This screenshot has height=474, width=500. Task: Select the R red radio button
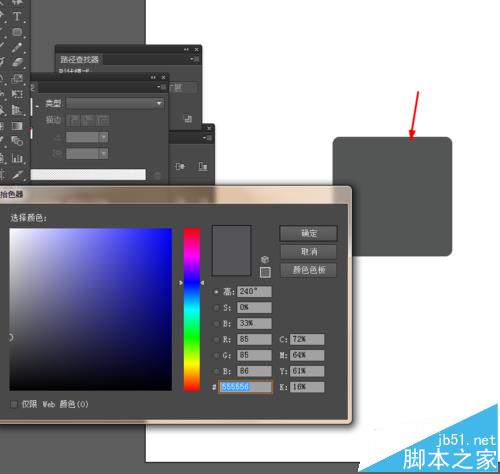point(216,340)
